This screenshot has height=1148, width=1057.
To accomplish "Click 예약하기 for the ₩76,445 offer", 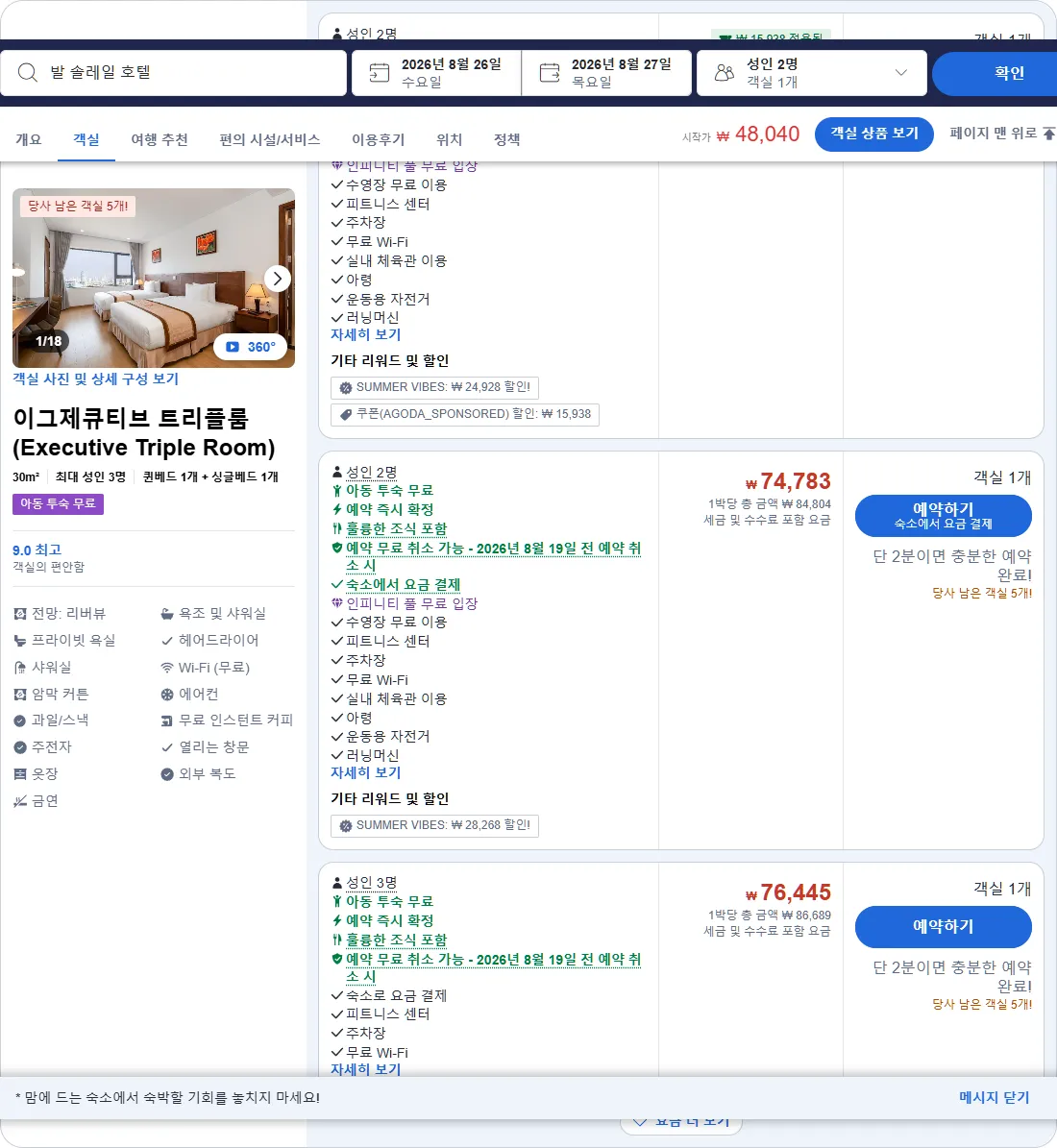I will pos(944,927).
